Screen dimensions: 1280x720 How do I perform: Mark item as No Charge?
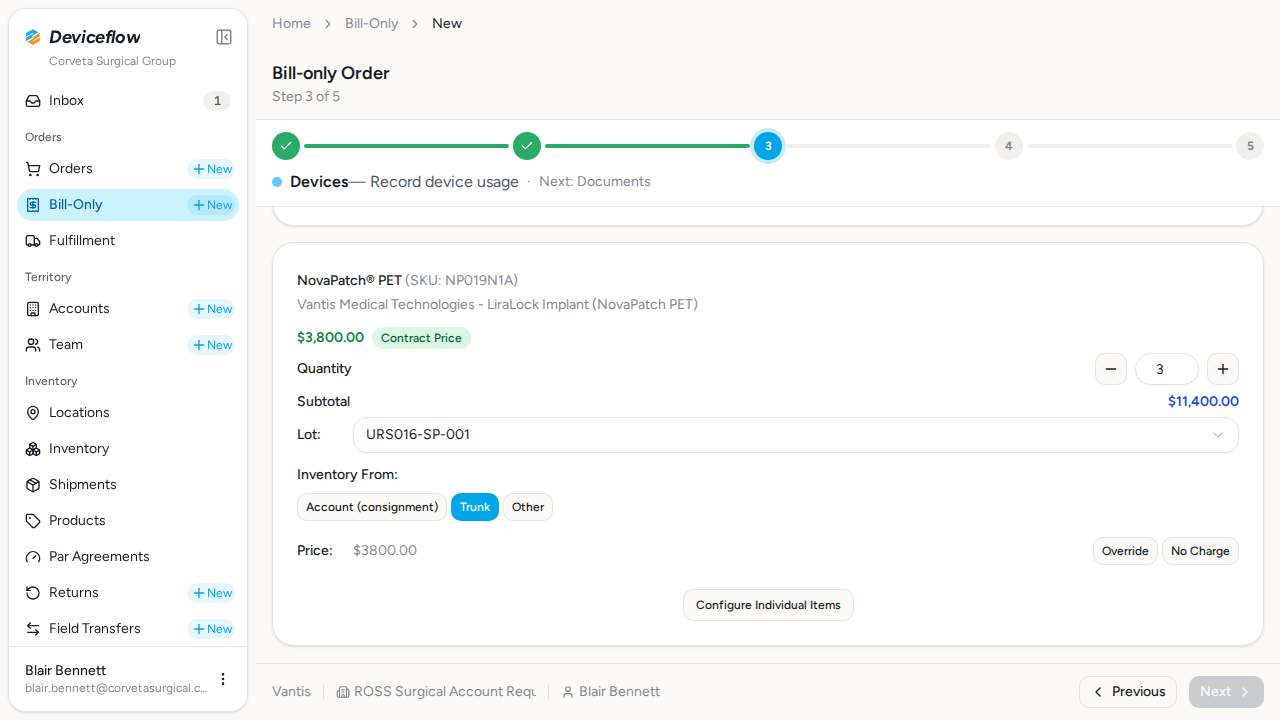pyautogui.click(x=1200, y=551)
